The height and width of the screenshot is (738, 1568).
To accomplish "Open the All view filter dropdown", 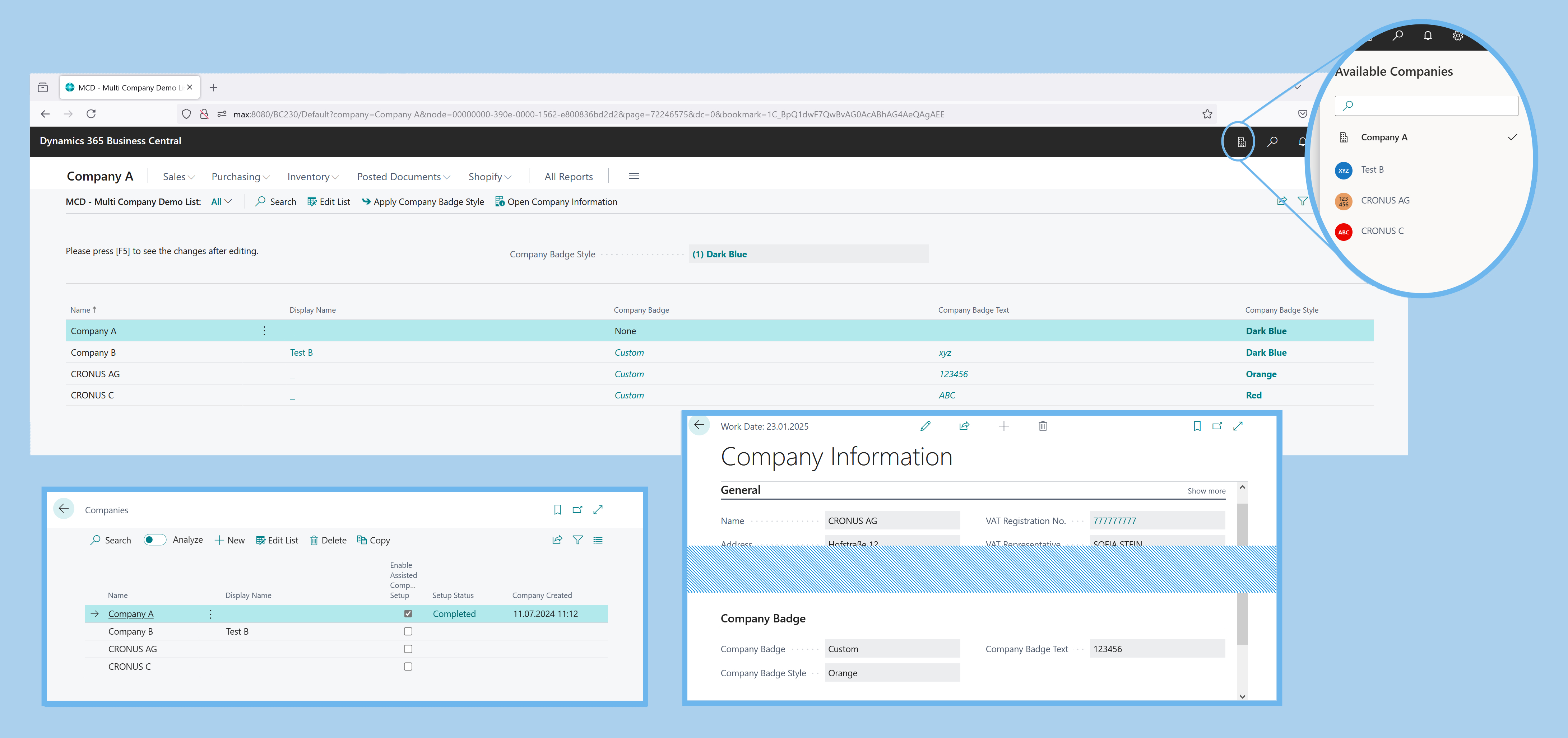I will pos(221,201).
